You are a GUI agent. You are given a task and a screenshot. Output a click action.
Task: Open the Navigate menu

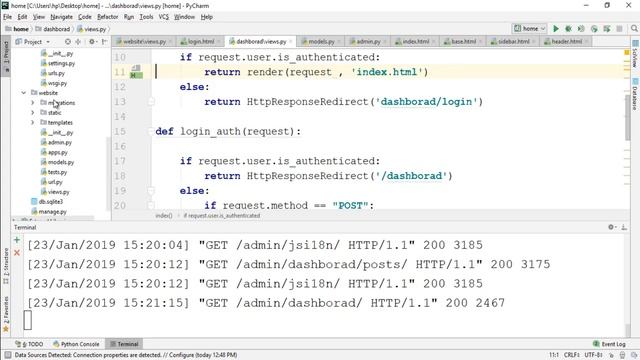[61, 17]
